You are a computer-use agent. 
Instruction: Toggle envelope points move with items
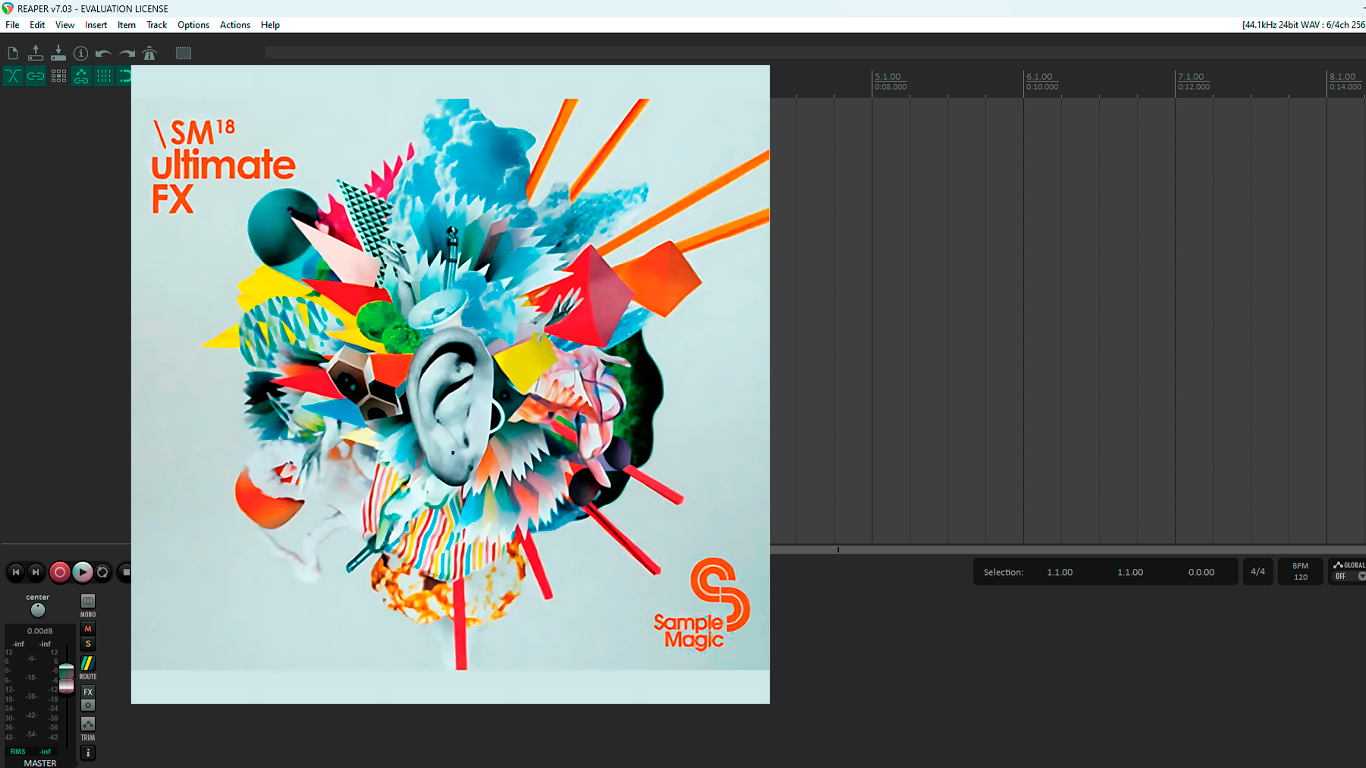pos(81,76)
